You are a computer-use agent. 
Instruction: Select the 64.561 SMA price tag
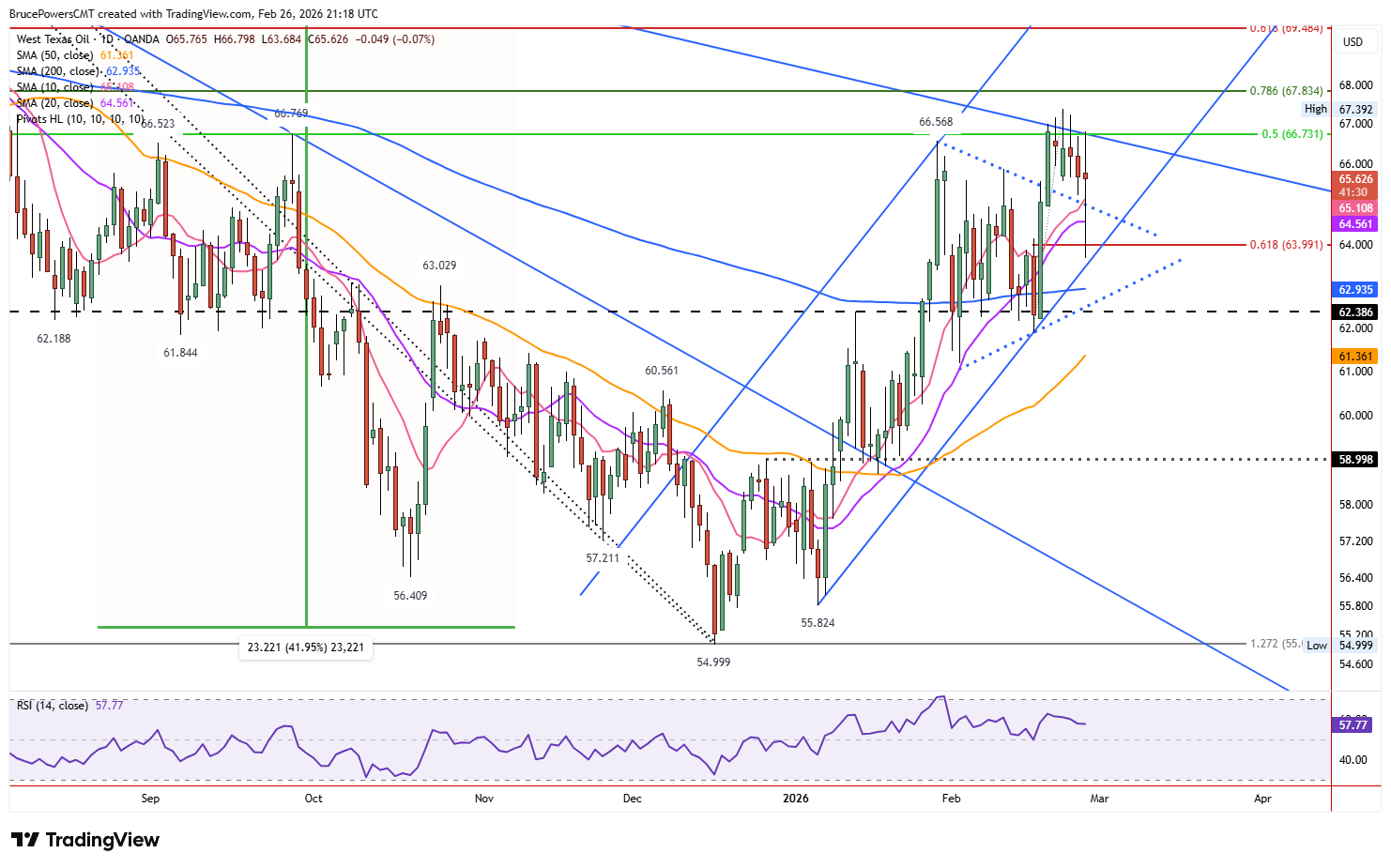1355,224
